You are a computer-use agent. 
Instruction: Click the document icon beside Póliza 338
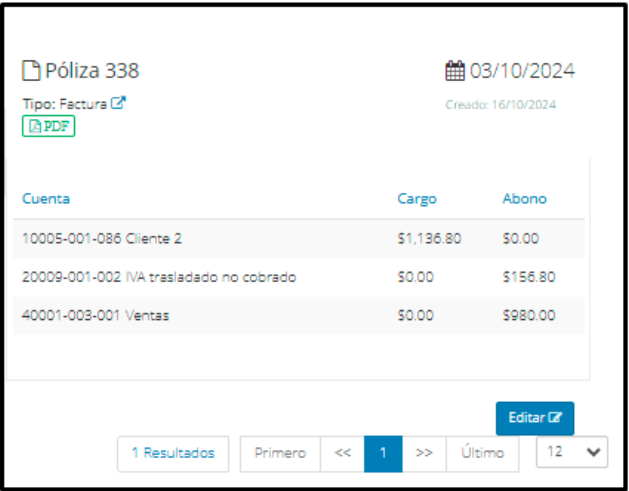[31, 71]
